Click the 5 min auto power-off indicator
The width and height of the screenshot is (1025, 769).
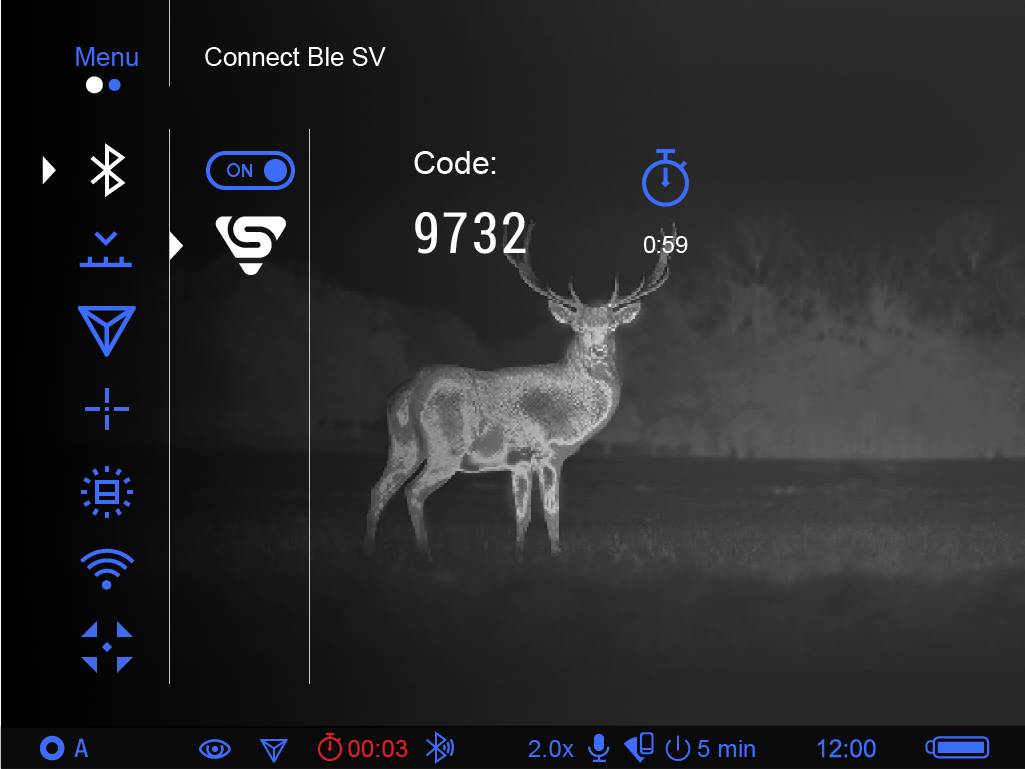coord(710,748)
